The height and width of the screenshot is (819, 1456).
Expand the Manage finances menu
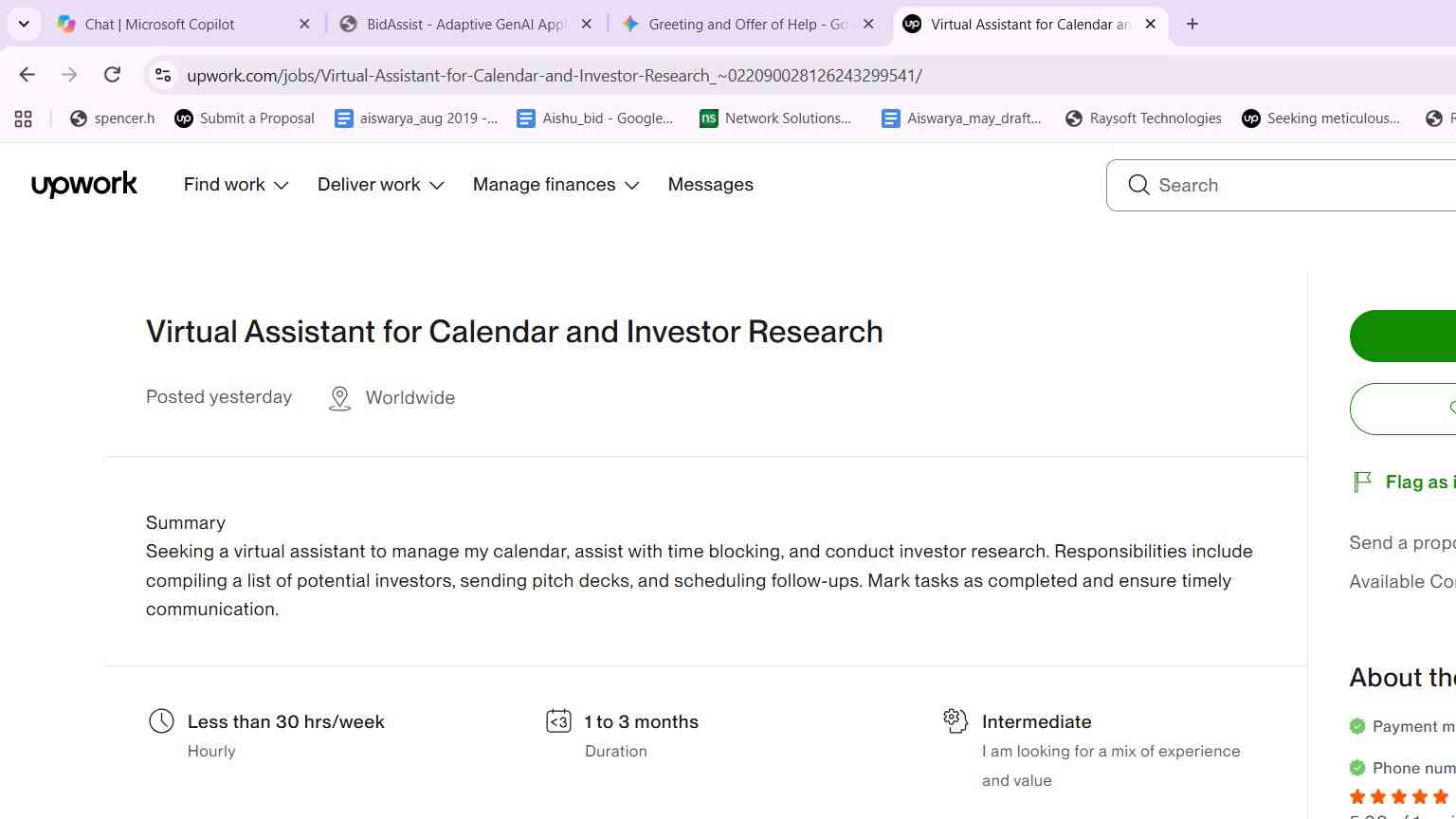coord(556,185)
